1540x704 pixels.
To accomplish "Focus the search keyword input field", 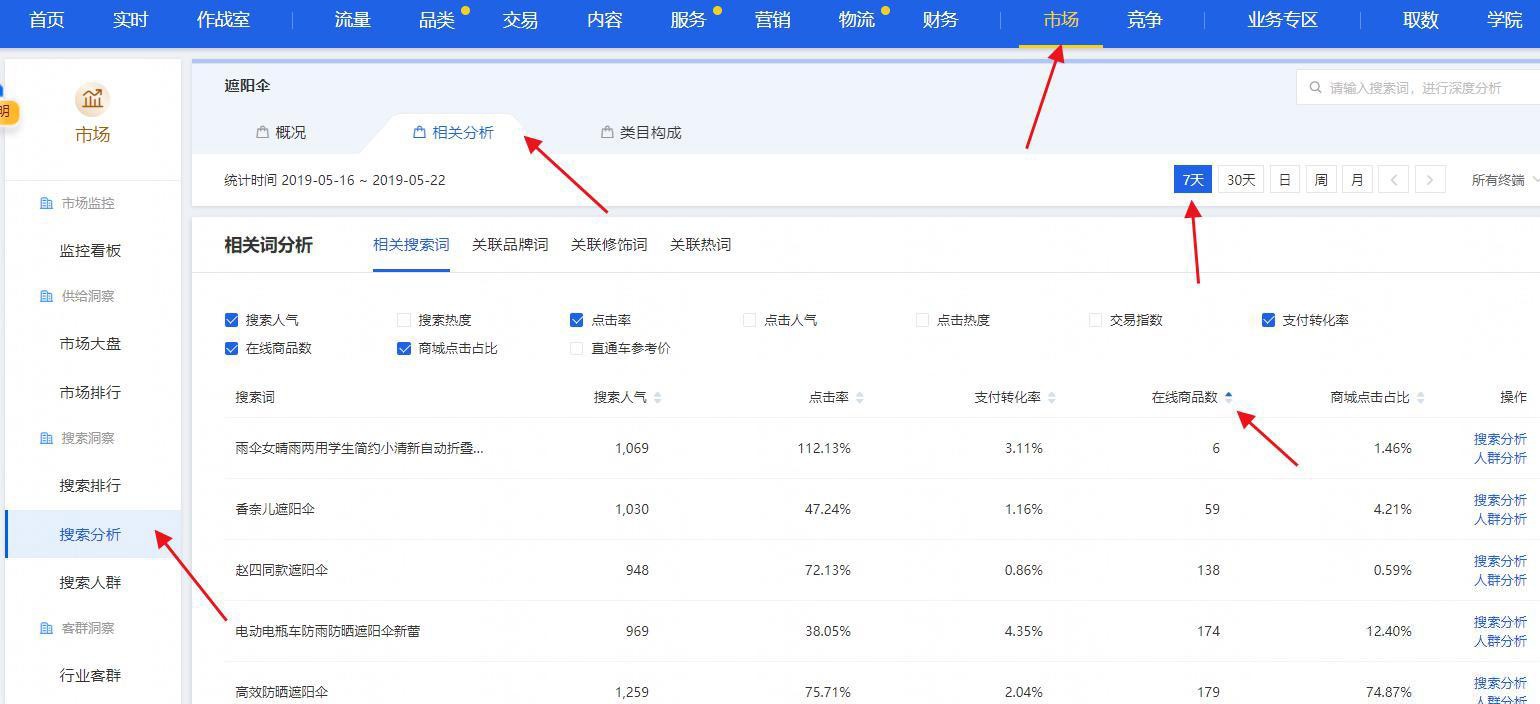I will click(1418, 87).
